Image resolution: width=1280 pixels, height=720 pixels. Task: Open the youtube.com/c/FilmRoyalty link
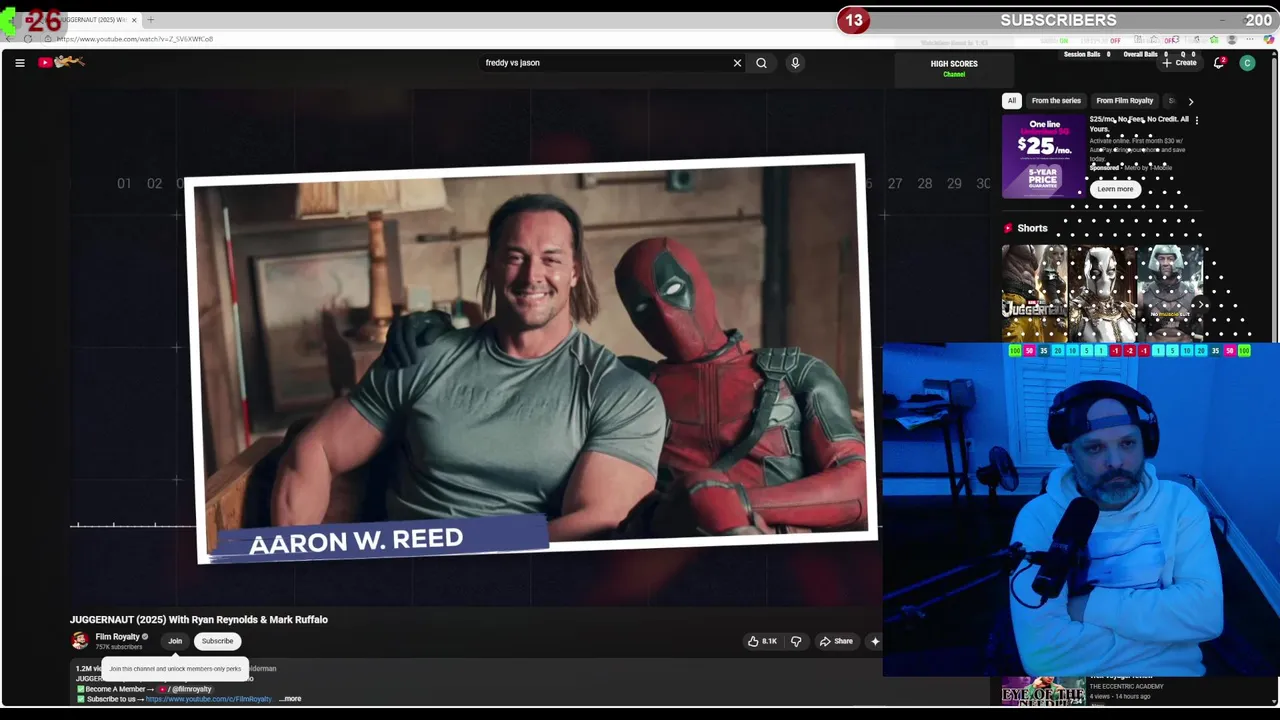[x=208, y=699]
